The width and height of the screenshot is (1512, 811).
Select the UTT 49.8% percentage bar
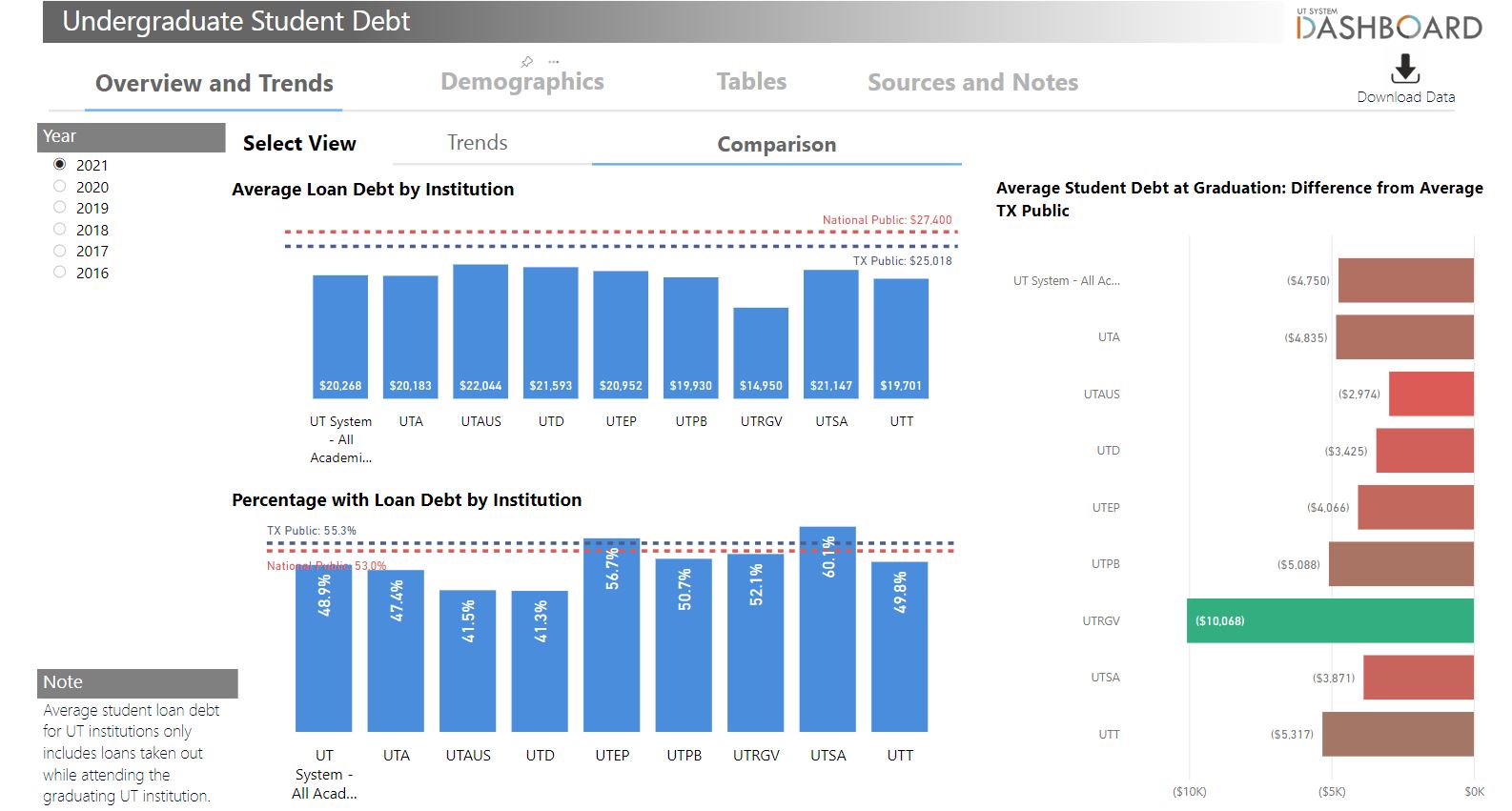coord(900,647)
